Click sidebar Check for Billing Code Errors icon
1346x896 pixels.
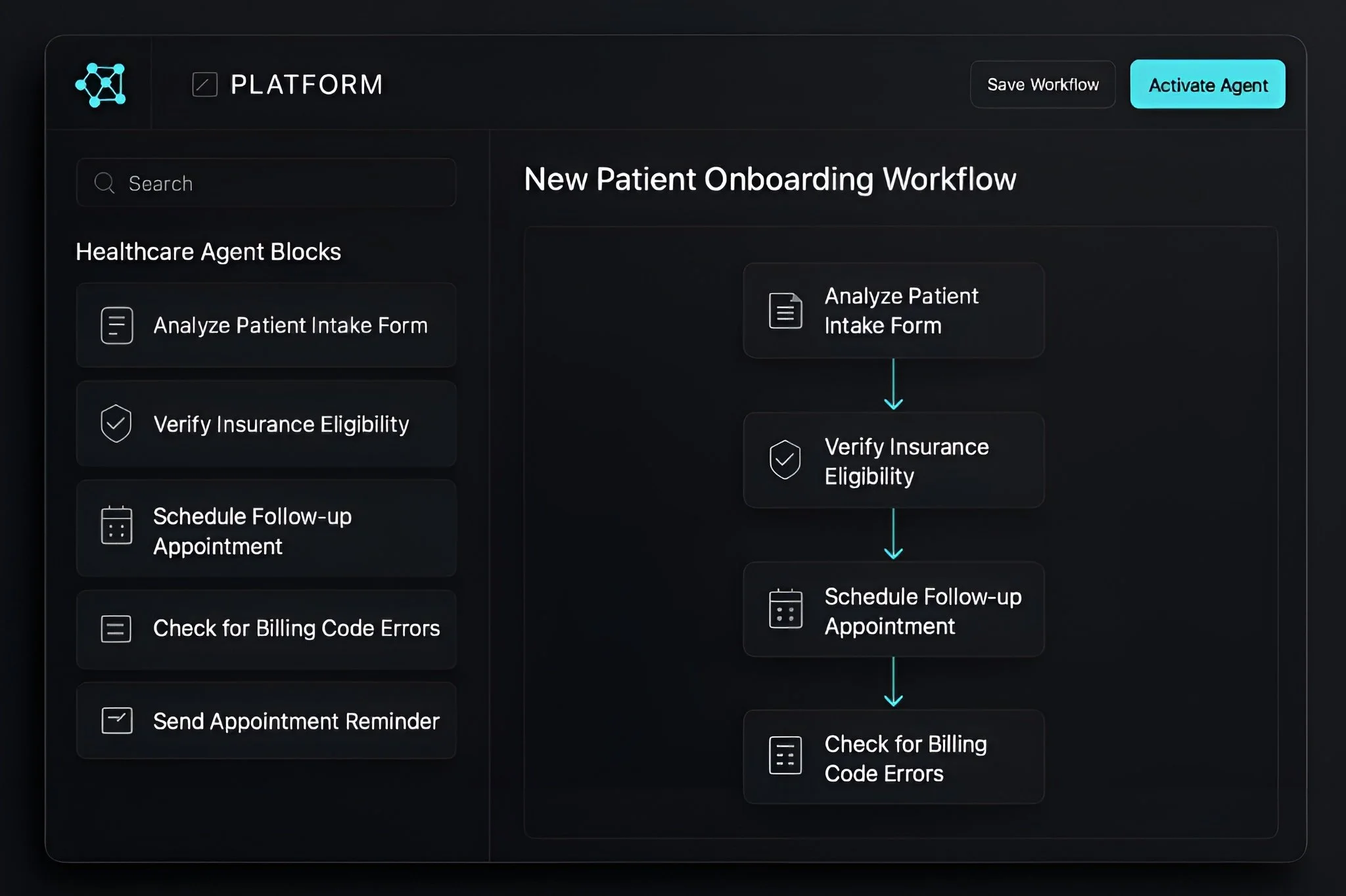tap(116, 629)
